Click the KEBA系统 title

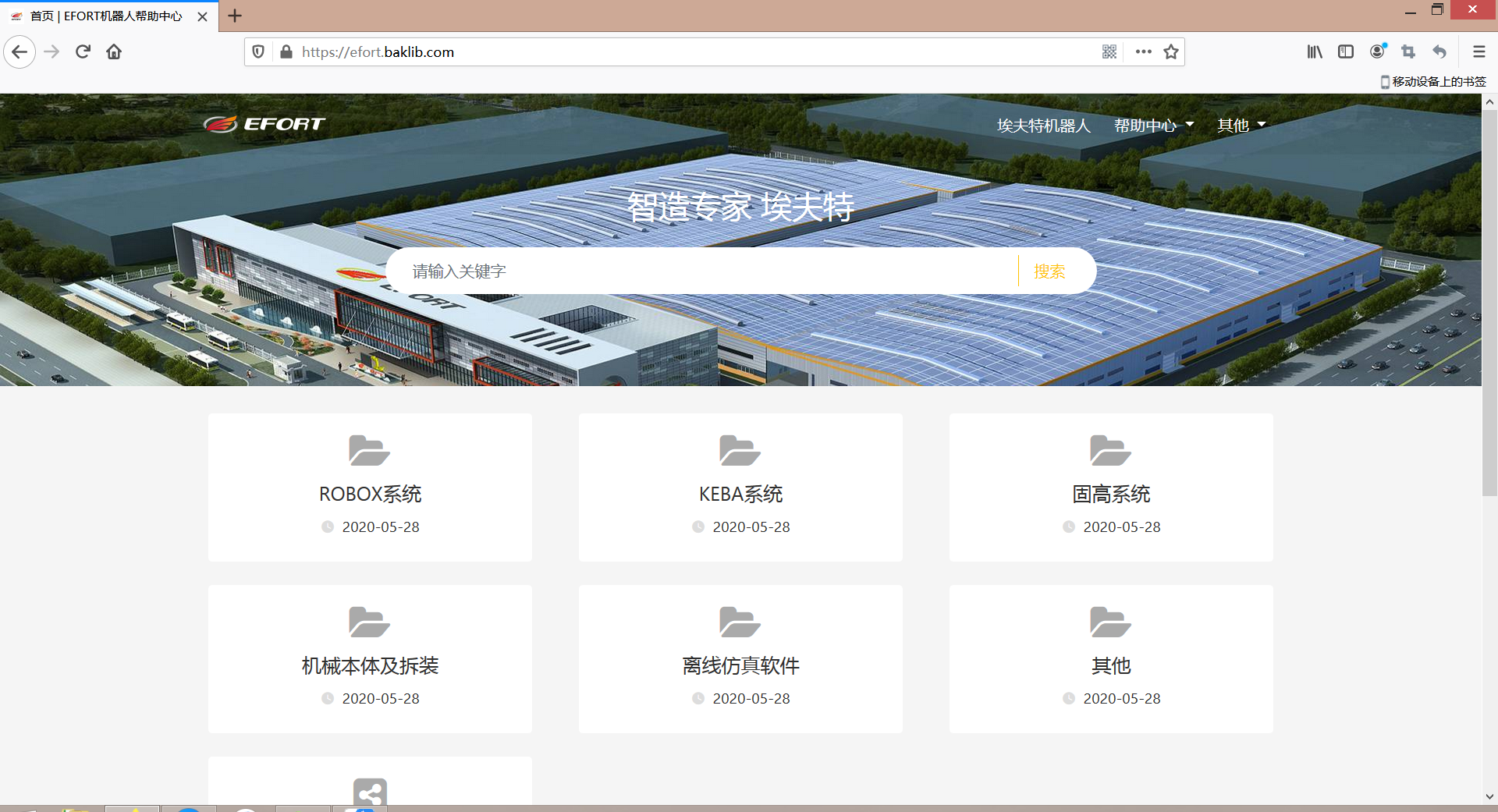tap(740, 495)
